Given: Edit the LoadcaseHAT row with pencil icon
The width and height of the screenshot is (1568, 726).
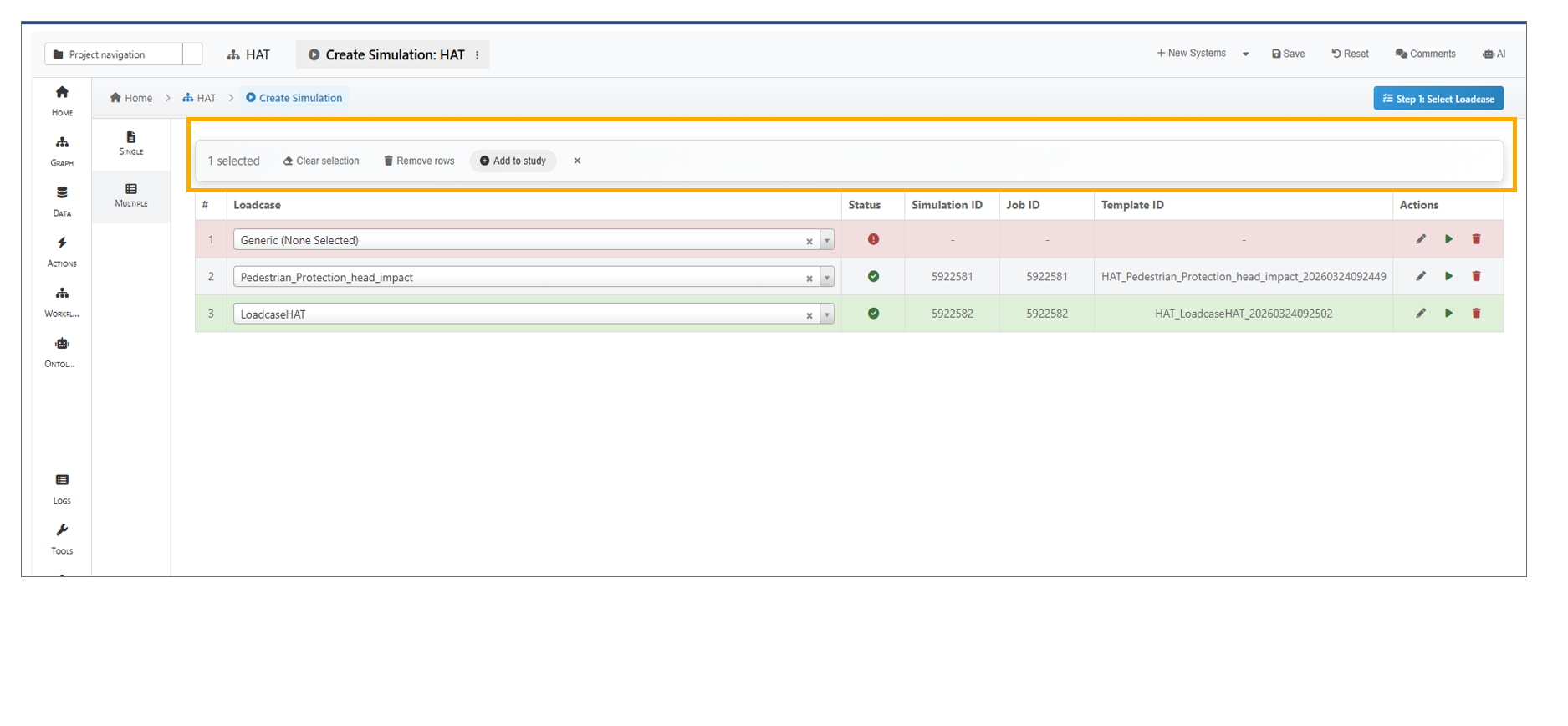Looking at the screenshot, I should point(1420,314).
